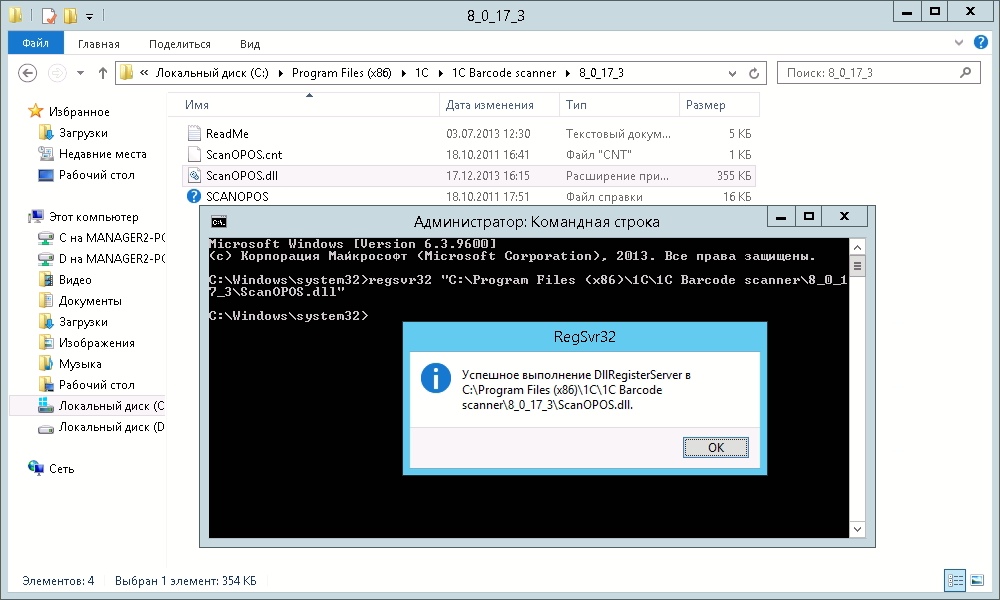The width and height of the screenshot is (1000, 600).
Task: Select the ReadMe text file
Action: [x=226, y=133]
